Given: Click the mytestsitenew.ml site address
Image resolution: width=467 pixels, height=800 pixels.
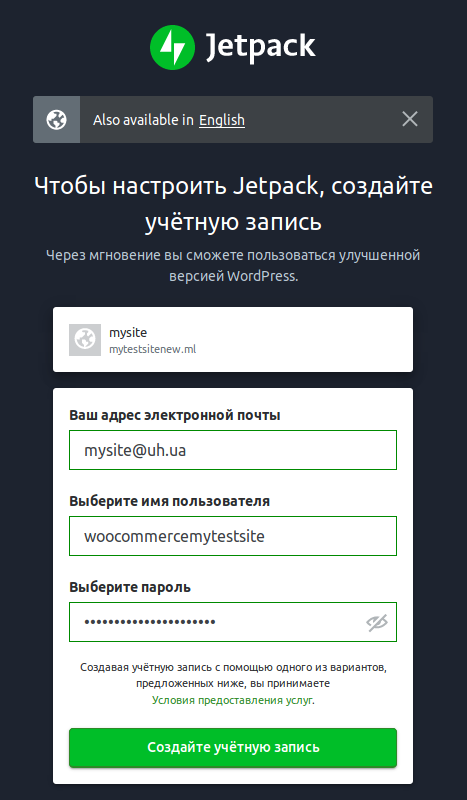Looking at the screenshot, I should click(153, 349).
